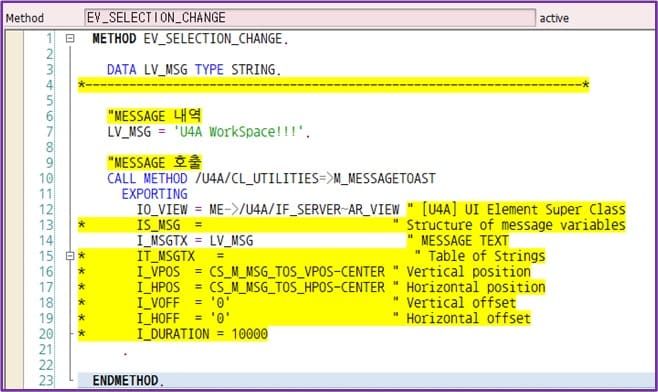Image resolution: width=658 pixels, height=392 pixels.
Task: Click the Method name field EV_SELECTION_CHANGE
Action: [x=310, y=18]
